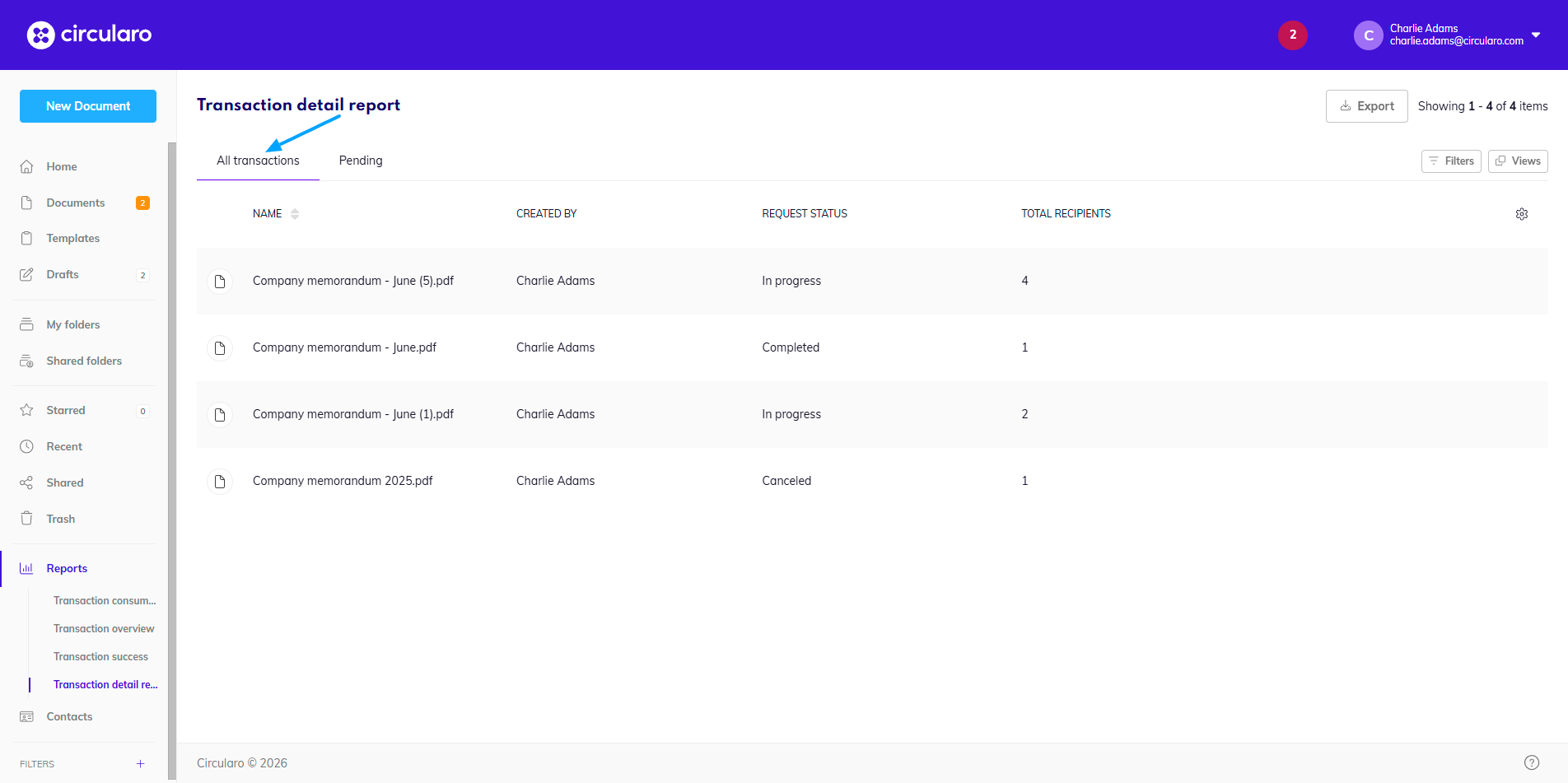Open the Filters panel
The image size is (1568, 783).
[x=1450, y=161]
